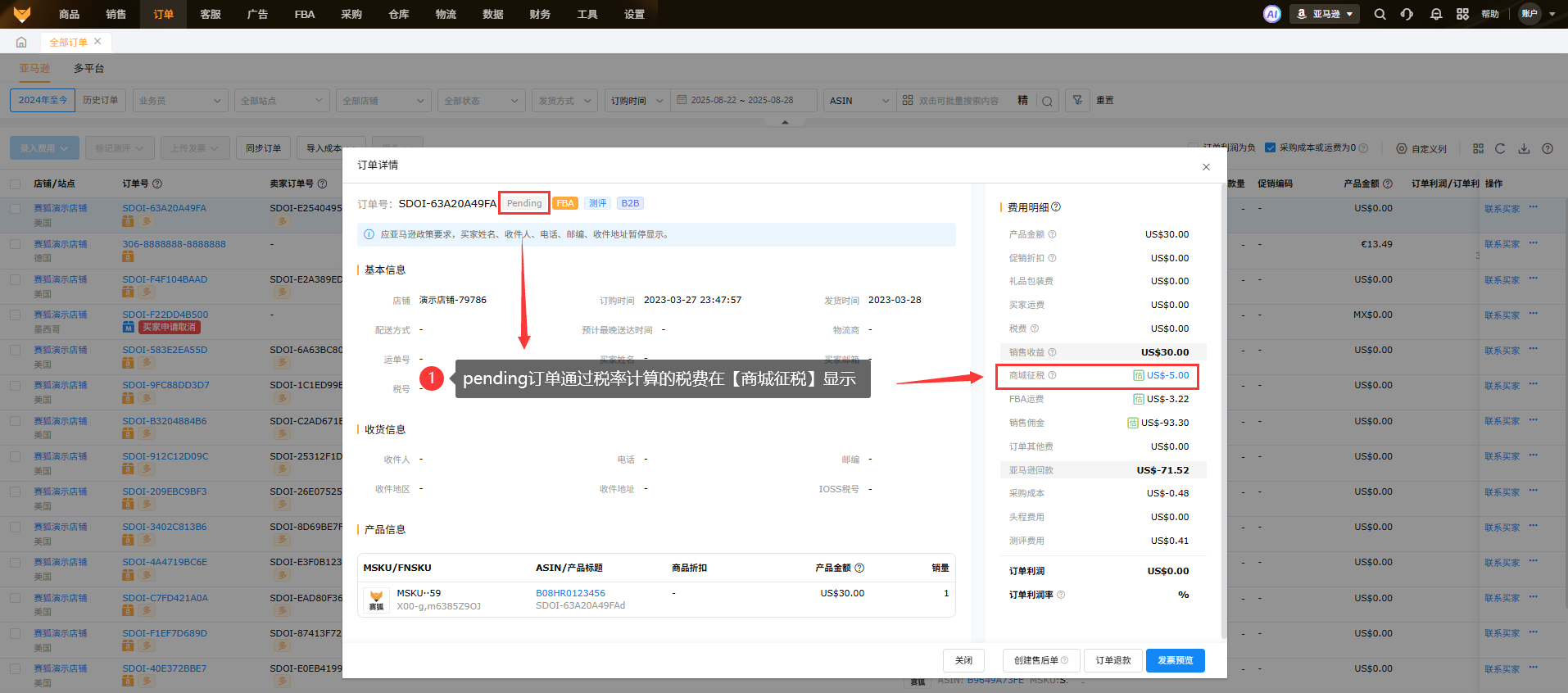This screenshot has width=1568, height=693.
Task: Open the advanced filter funnel icon
Action: 1077,100
